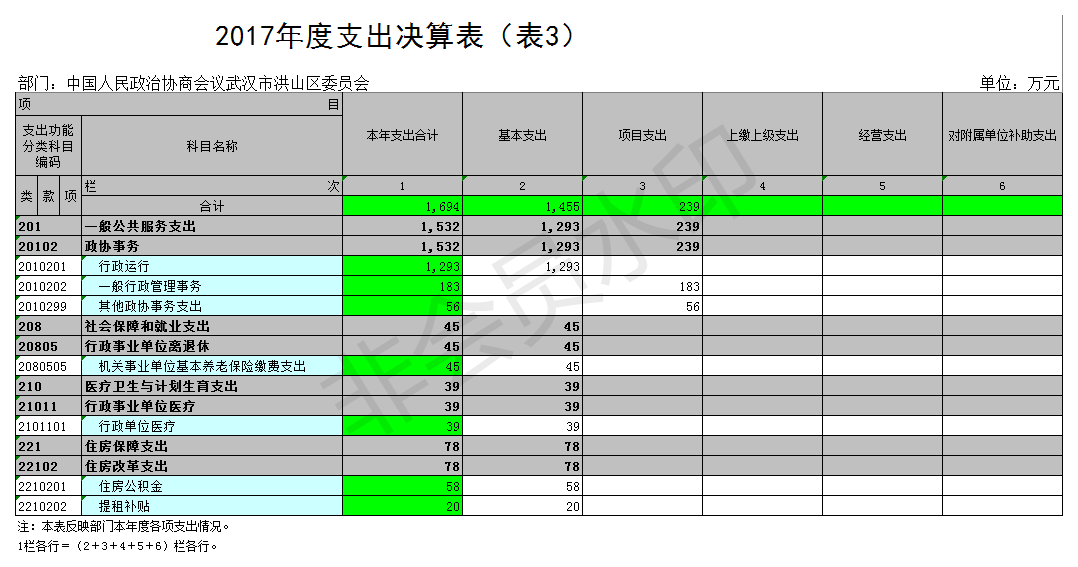Click the 一般行政管理事务 cell
The image size is (1078, 567).
pos(150,286)
